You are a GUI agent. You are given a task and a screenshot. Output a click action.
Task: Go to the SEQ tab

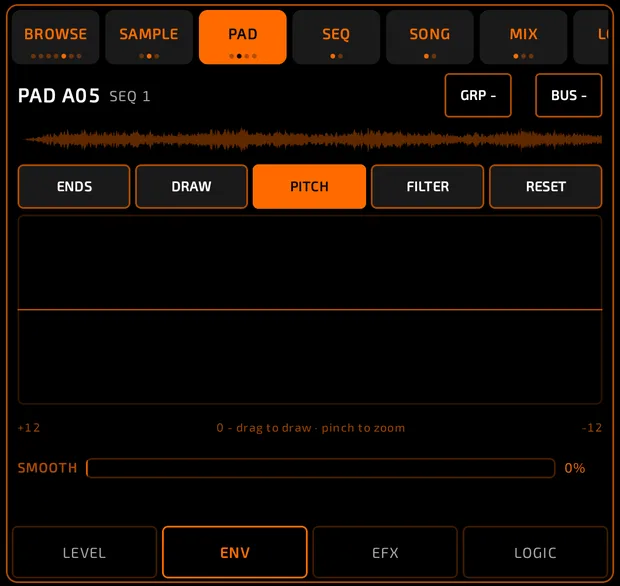tap(336, 37)
